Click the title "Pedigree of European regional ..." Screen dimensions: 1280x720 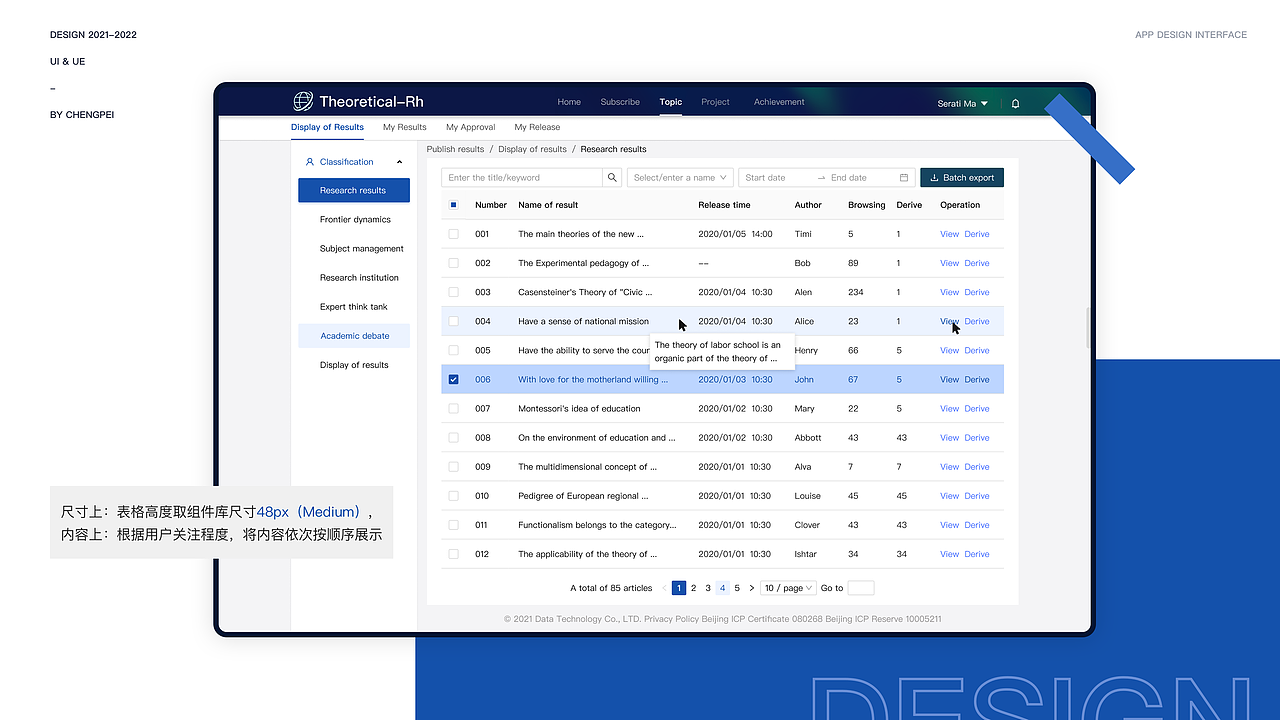click(x=583, y=495)
